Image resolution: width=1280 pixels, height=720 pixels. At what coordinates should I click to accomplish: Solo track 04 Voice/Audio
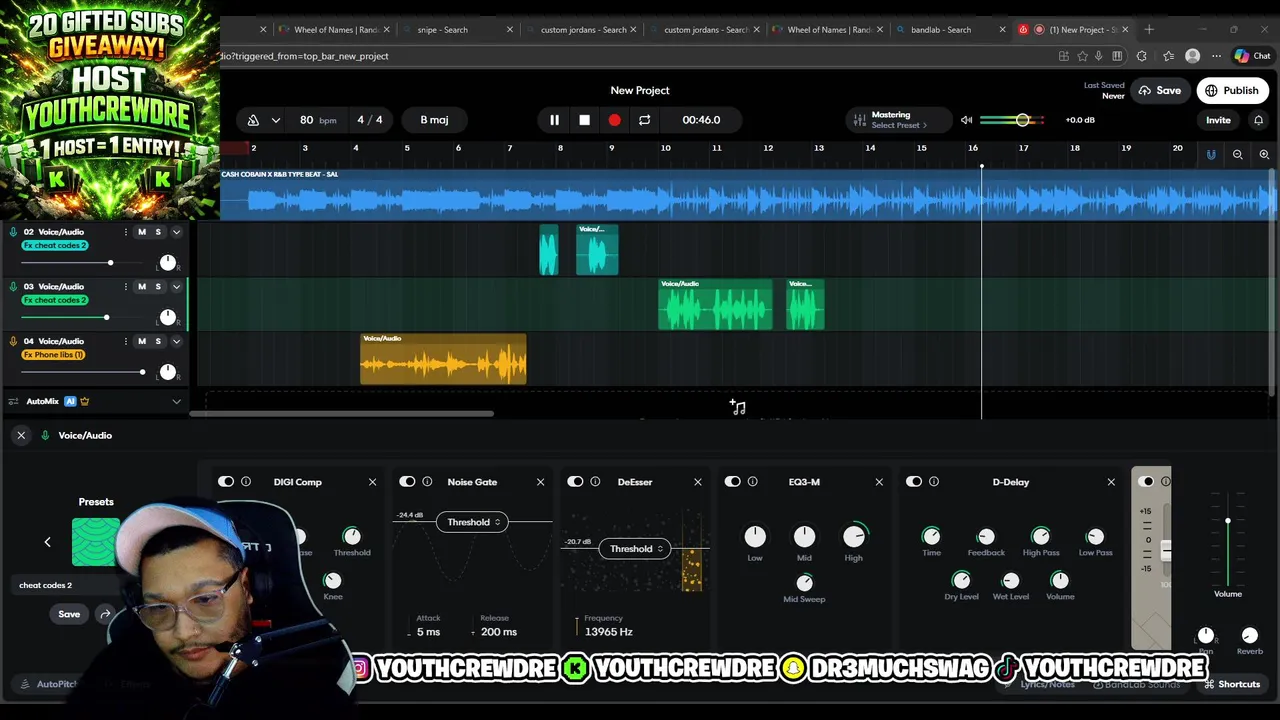[x=157, y=341]
